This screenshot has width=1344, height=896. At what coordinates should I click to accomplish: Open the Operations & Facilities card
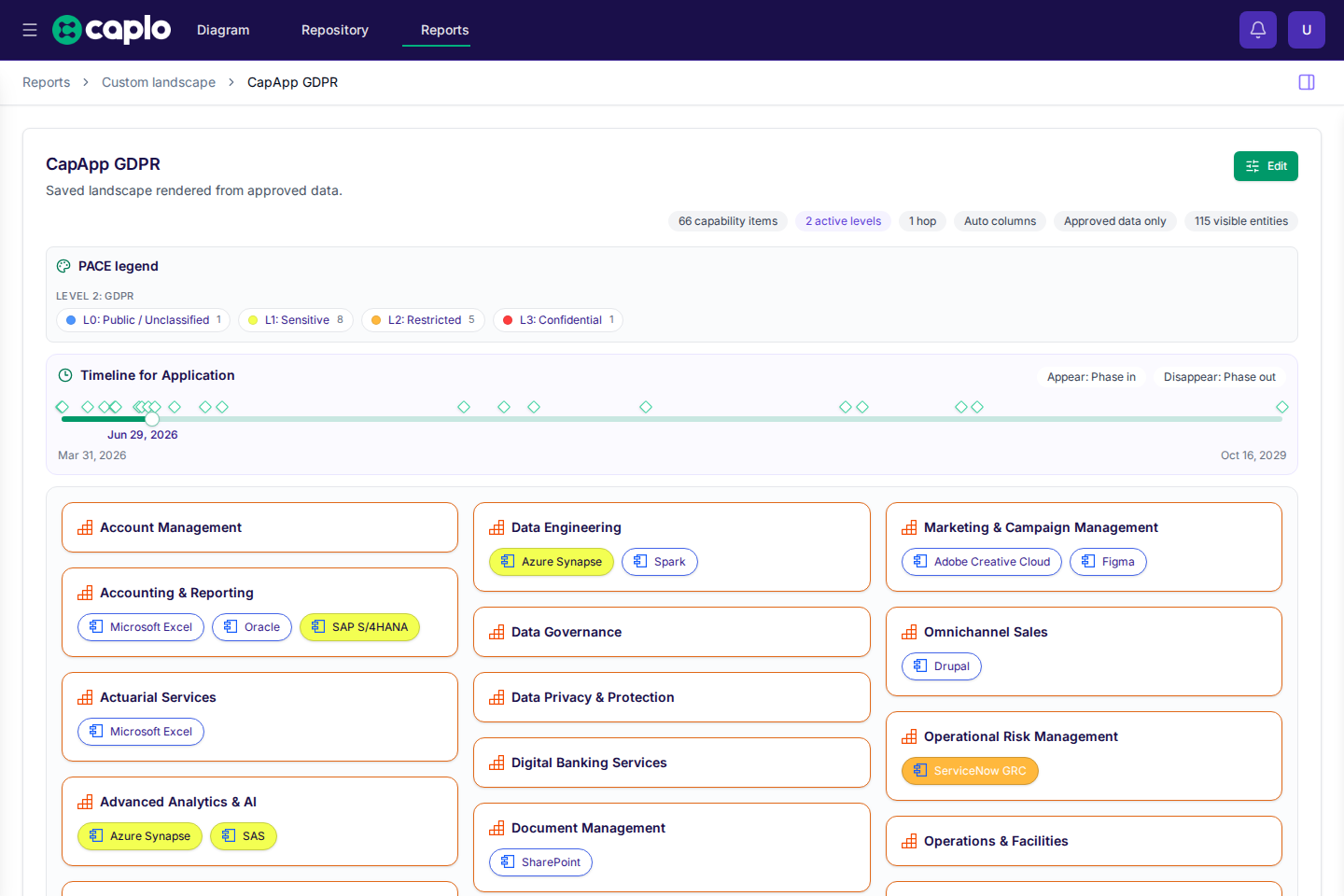click(1084, 841)
